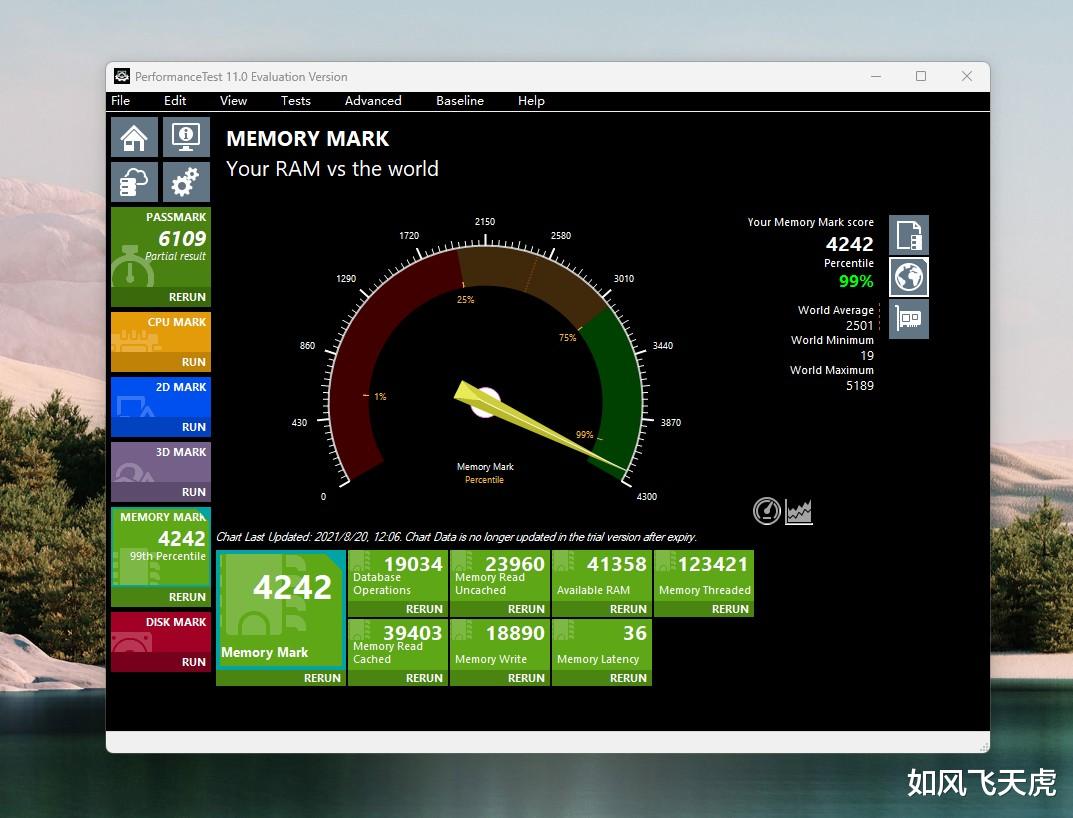Image resolution: width=1073 pixels, height=818 pixels.
Task: Click the green 99% percentile value
Action: pyautogui.click(x=856, y=281)
